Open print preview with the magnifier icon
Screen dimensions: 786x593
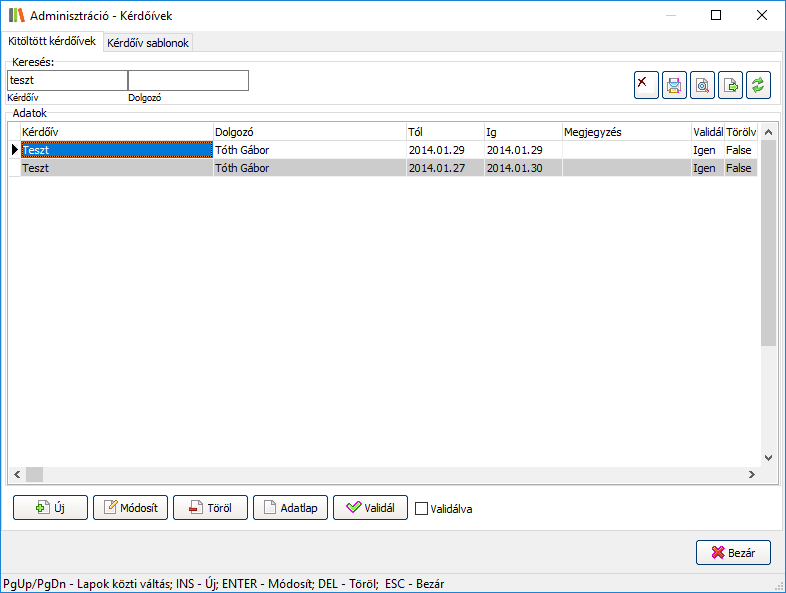coord(702,86)
